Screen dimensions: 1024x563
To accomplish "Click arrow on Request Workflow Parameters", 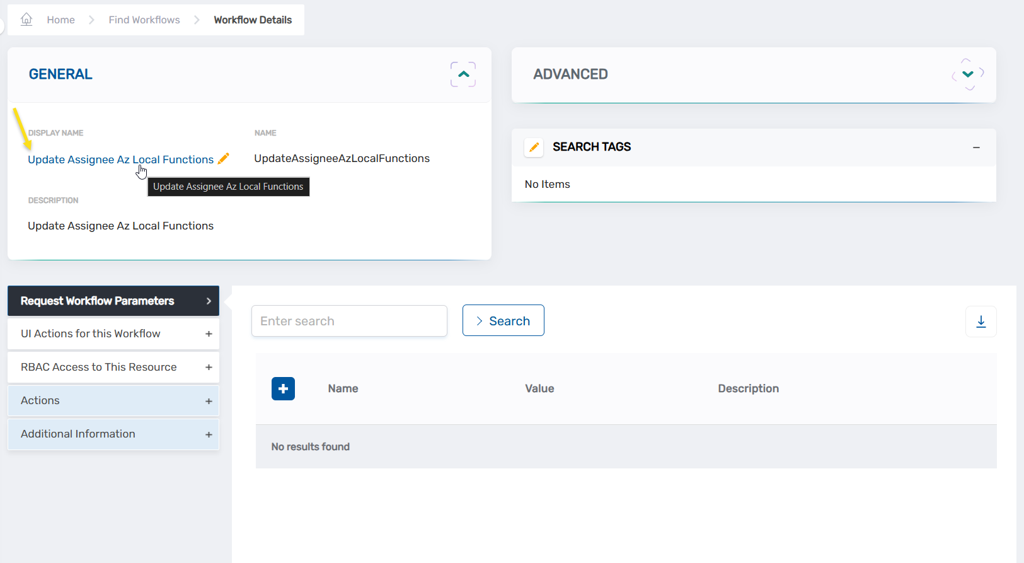I will [209, 301].
